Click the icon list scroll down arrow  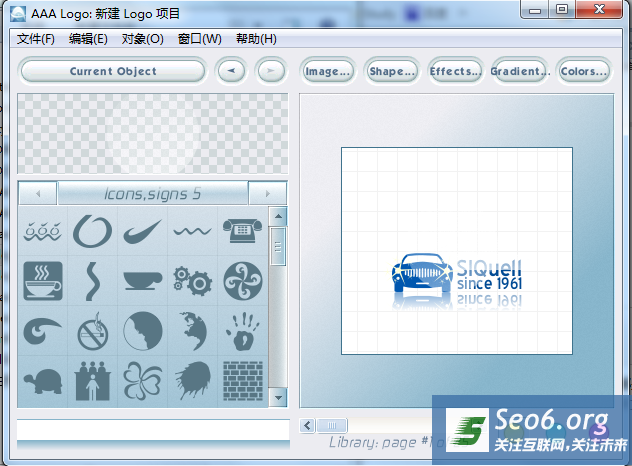[x=278, y=397]
